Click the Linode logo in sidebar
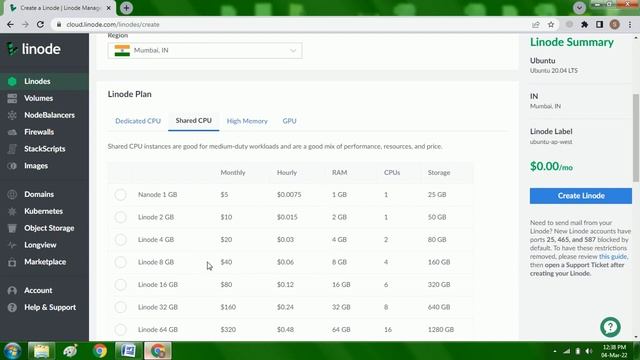The width and height of the screenshot is (640, 360). pos(34,49)
